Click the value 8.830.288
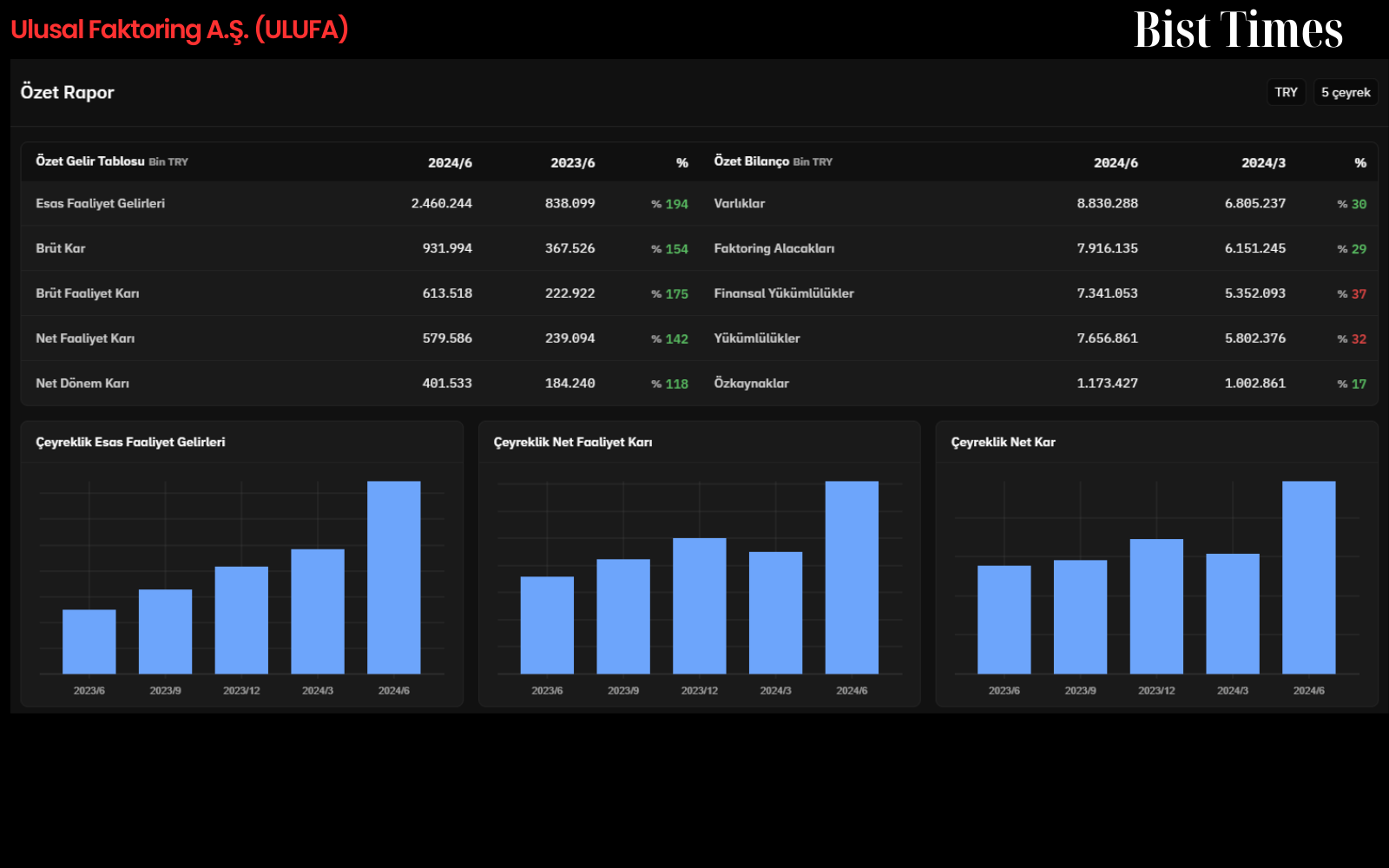Screen dimensions: 1389x868 pyautogui.click(x=1108, y=203)
